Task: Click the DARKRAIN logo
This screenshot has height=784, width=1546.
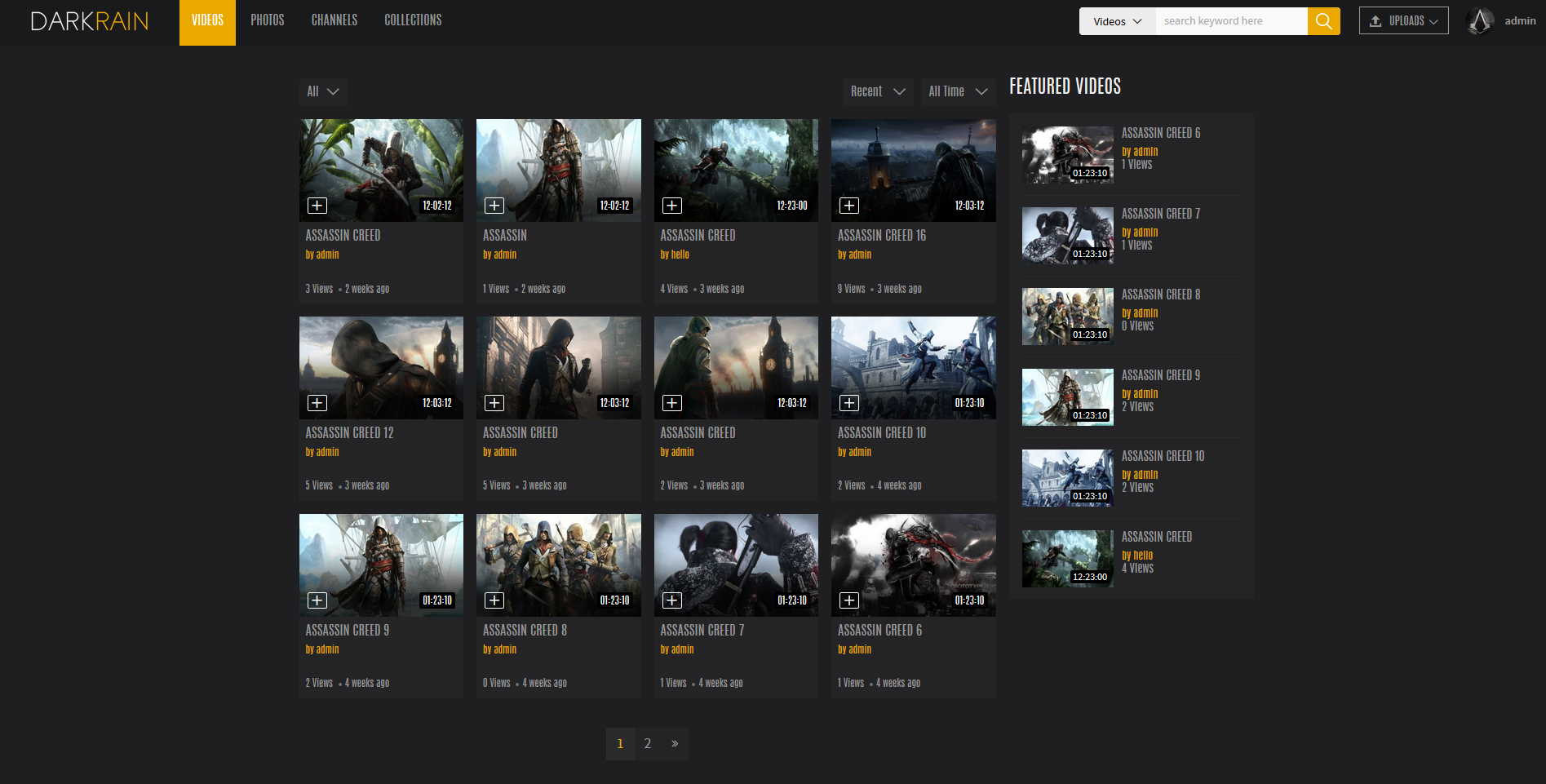Action: [90, 21]
